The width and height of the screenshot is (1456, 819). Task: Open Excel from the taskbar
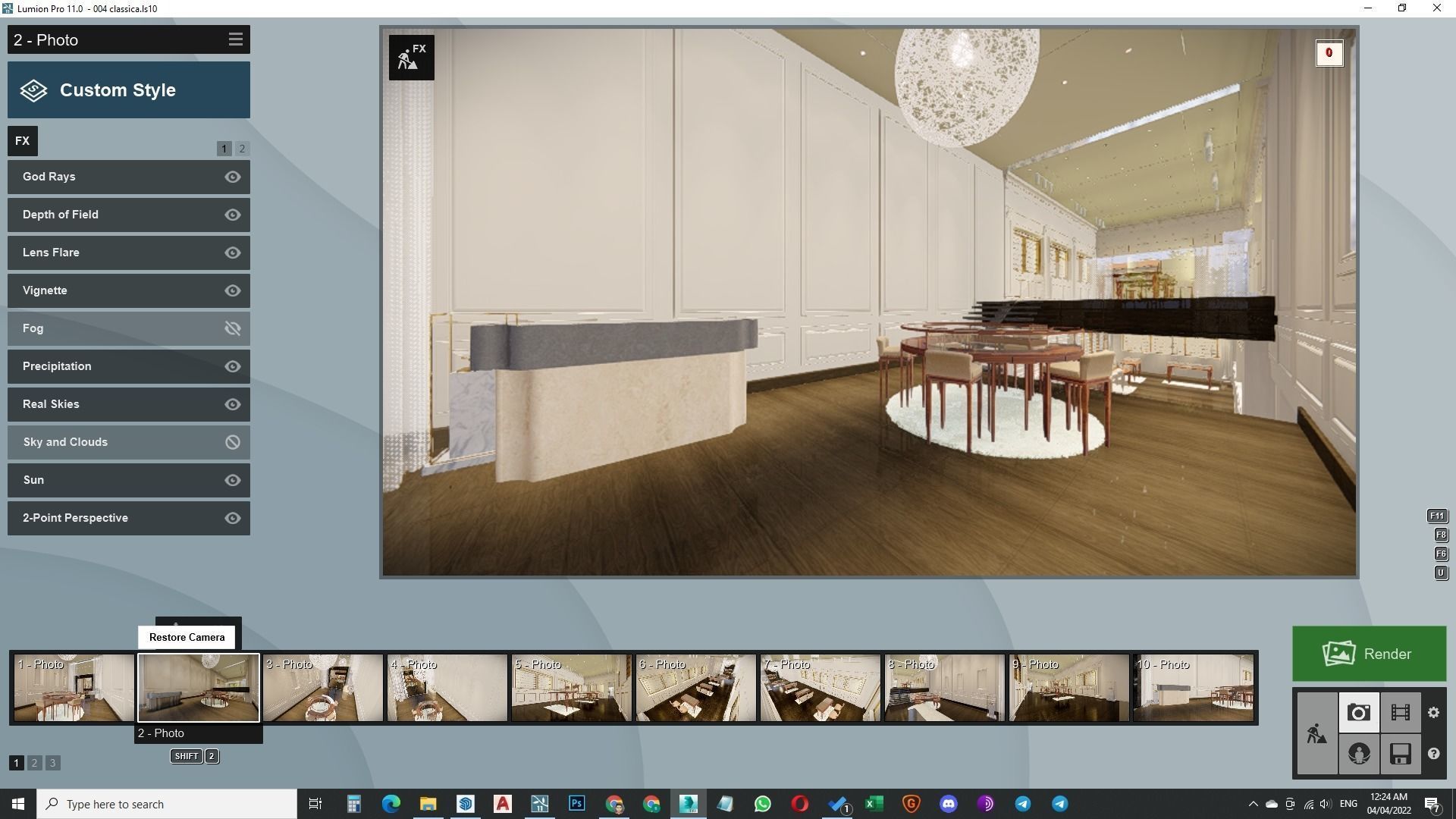pyautogui.click(x=874, y=804)
